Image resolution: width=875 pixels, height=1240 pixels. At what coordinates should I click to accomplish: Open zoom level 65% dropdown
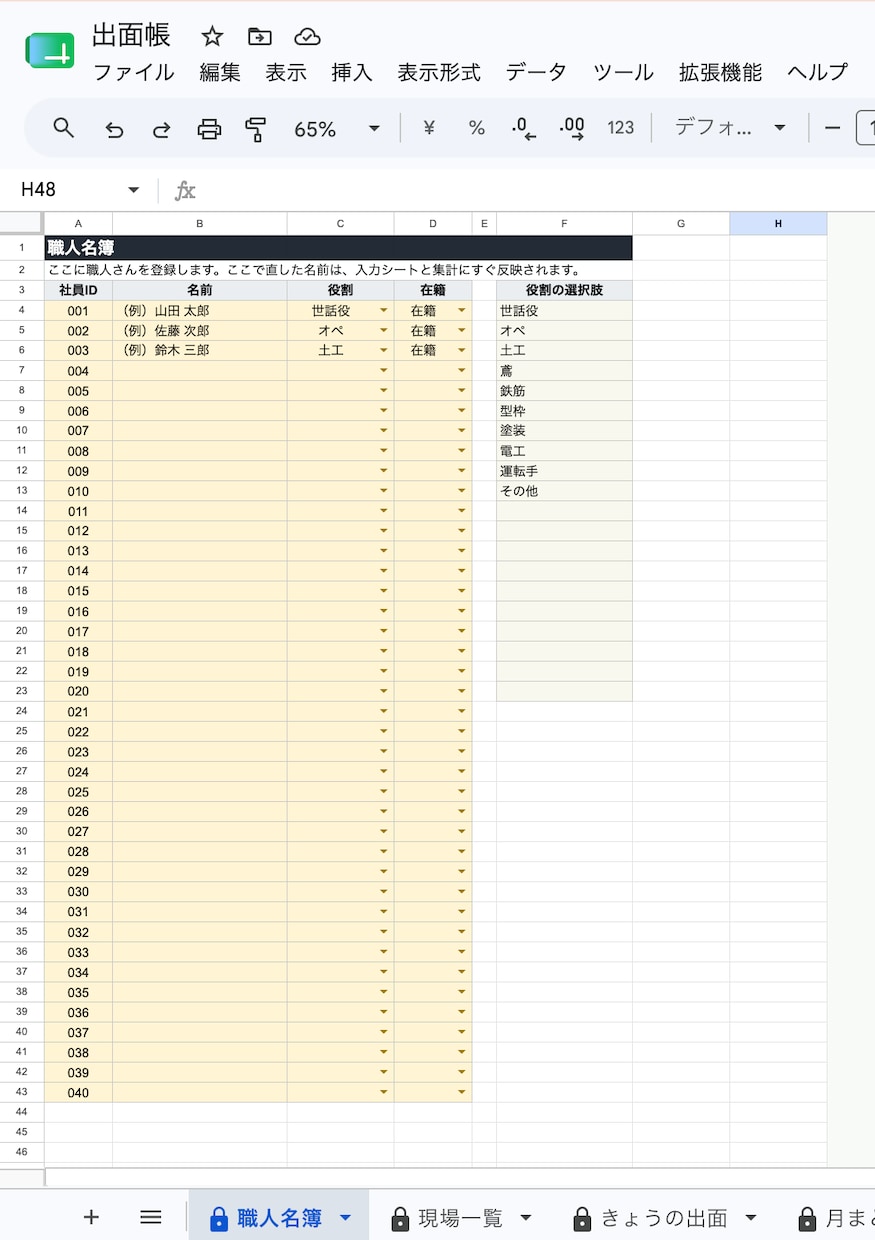(337, 128)
